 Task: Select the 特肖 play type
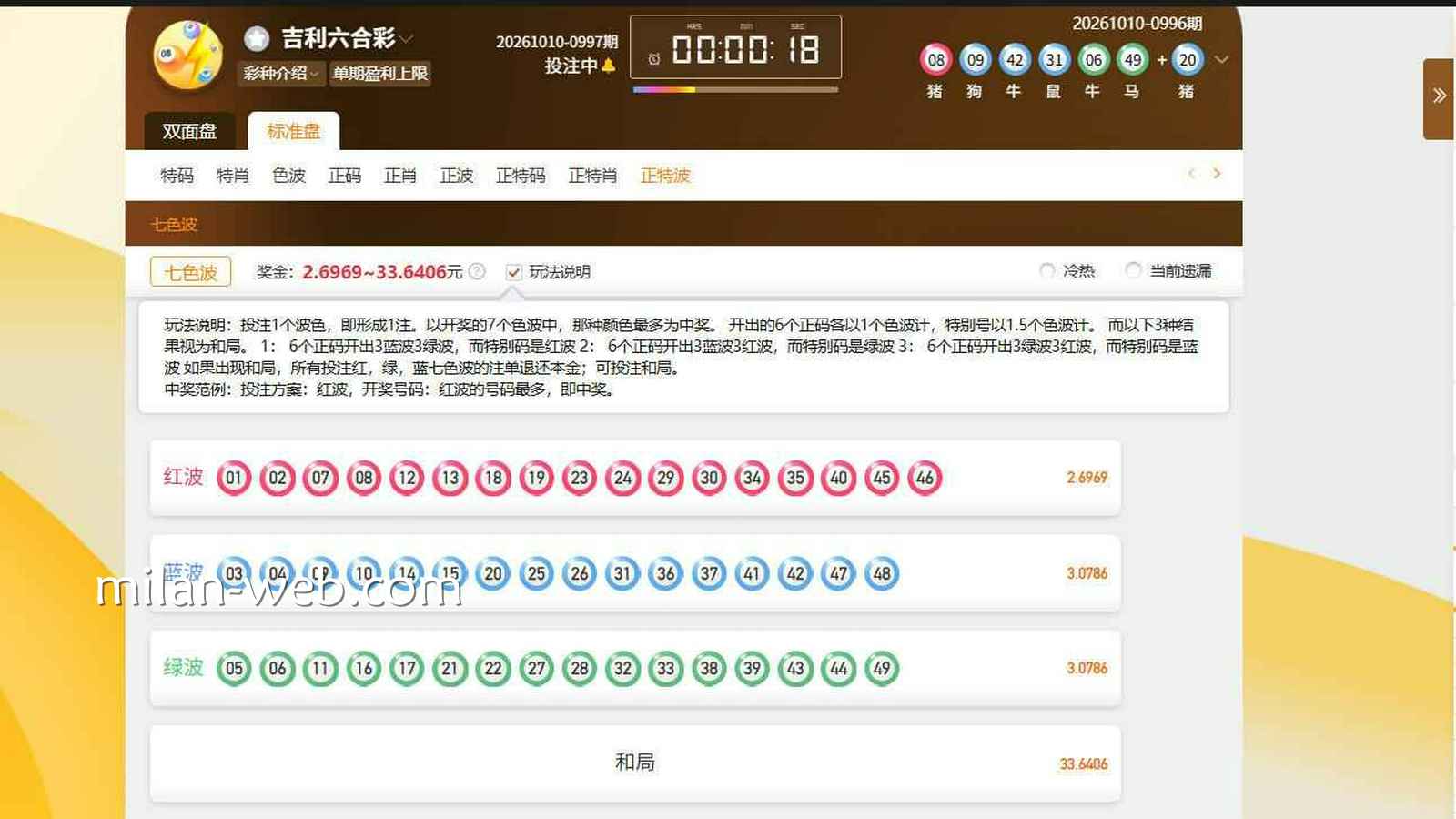pos(233,176)
